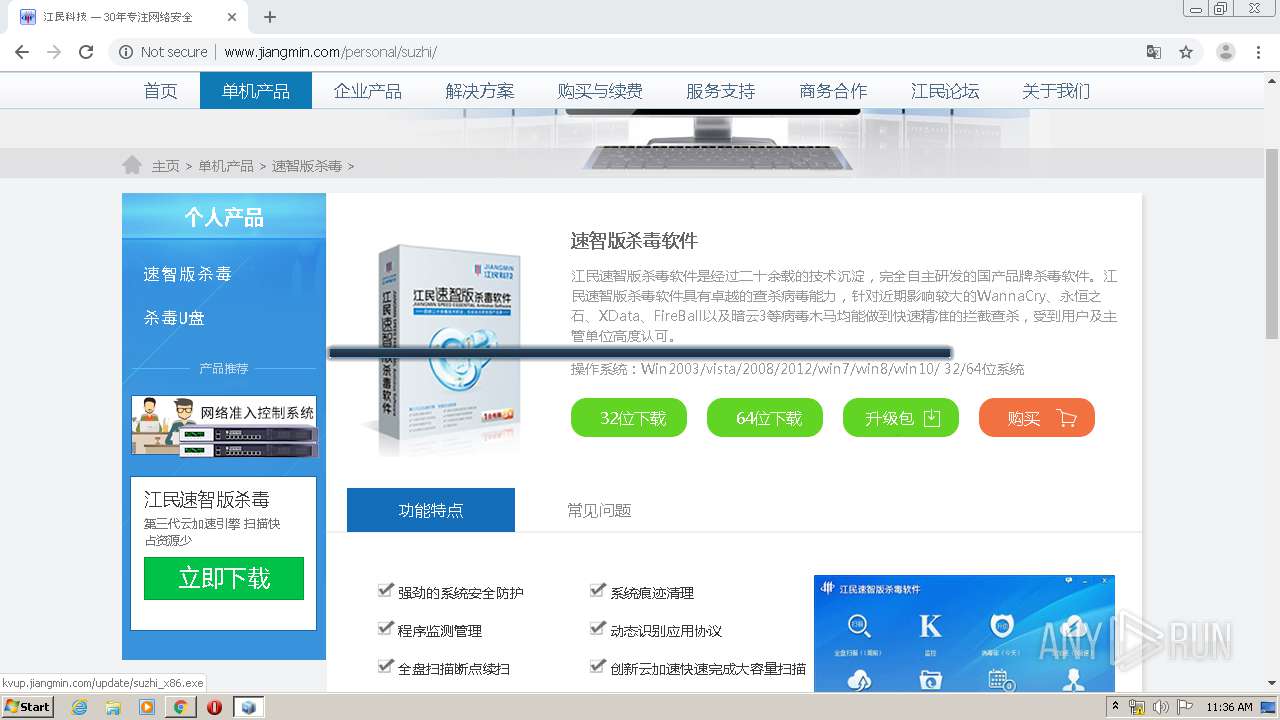Open Chrome three-dot menu
1280x720 pixels.
click(1259, 52)
